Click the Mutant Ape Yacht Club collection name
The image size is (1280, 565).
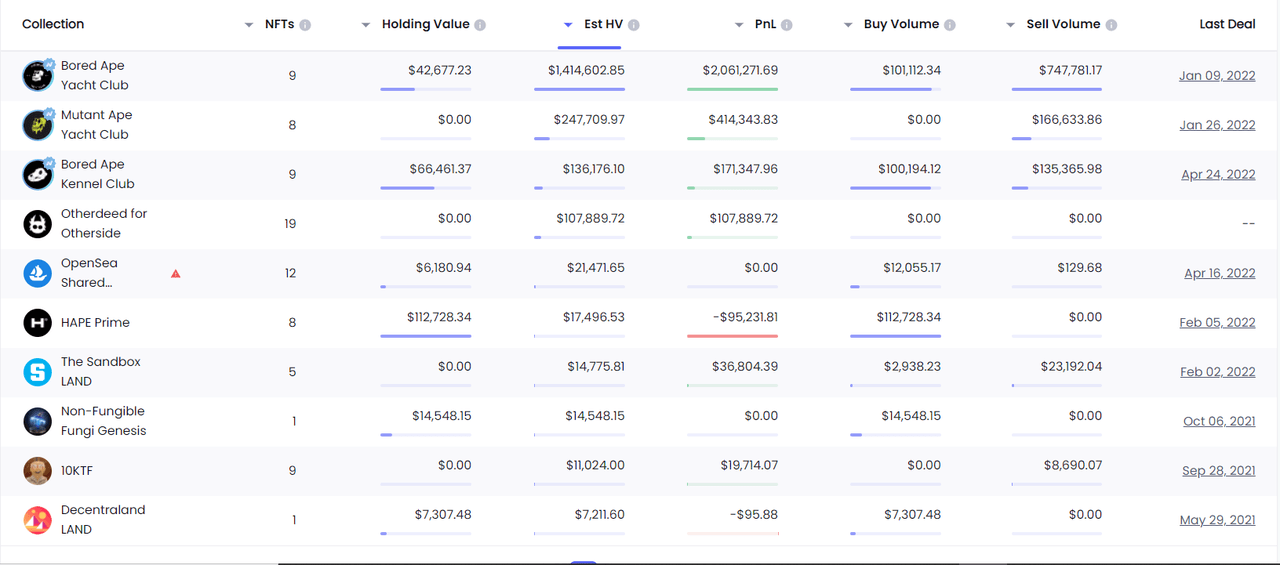96,125
